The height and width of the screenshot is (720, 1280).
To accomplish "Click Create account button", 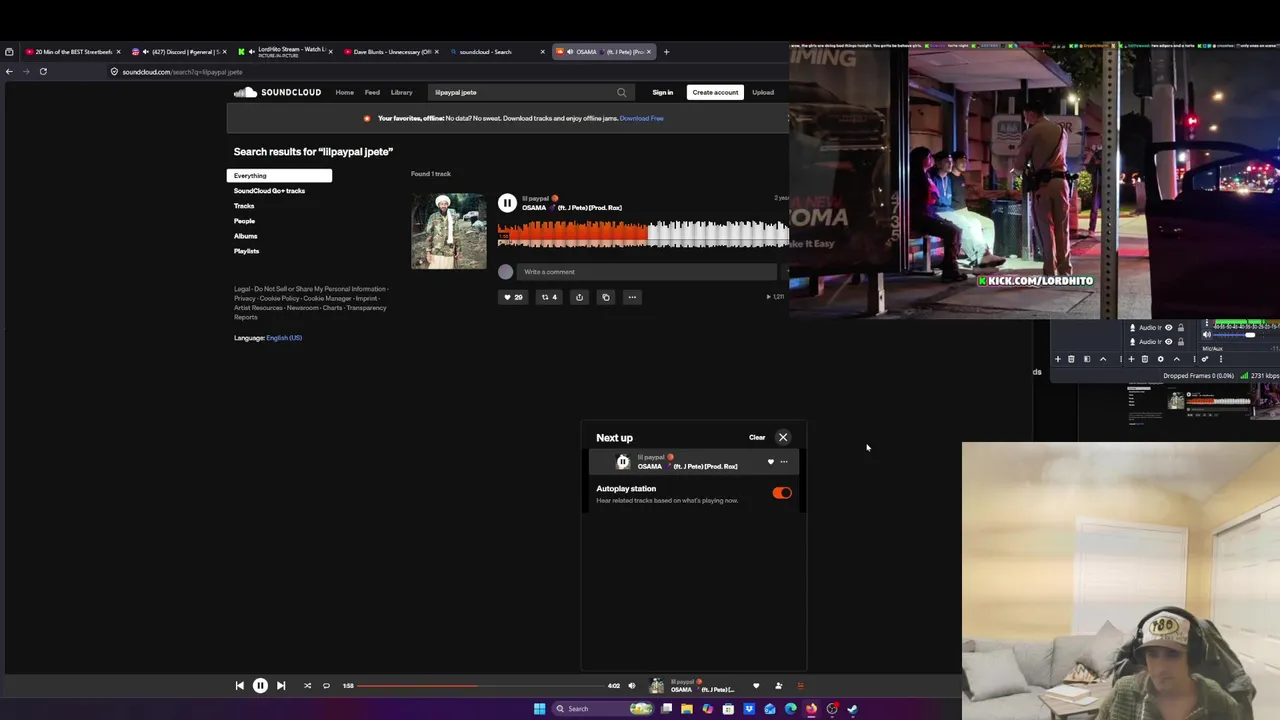I will pyautogui.click(x=715, y=92).
